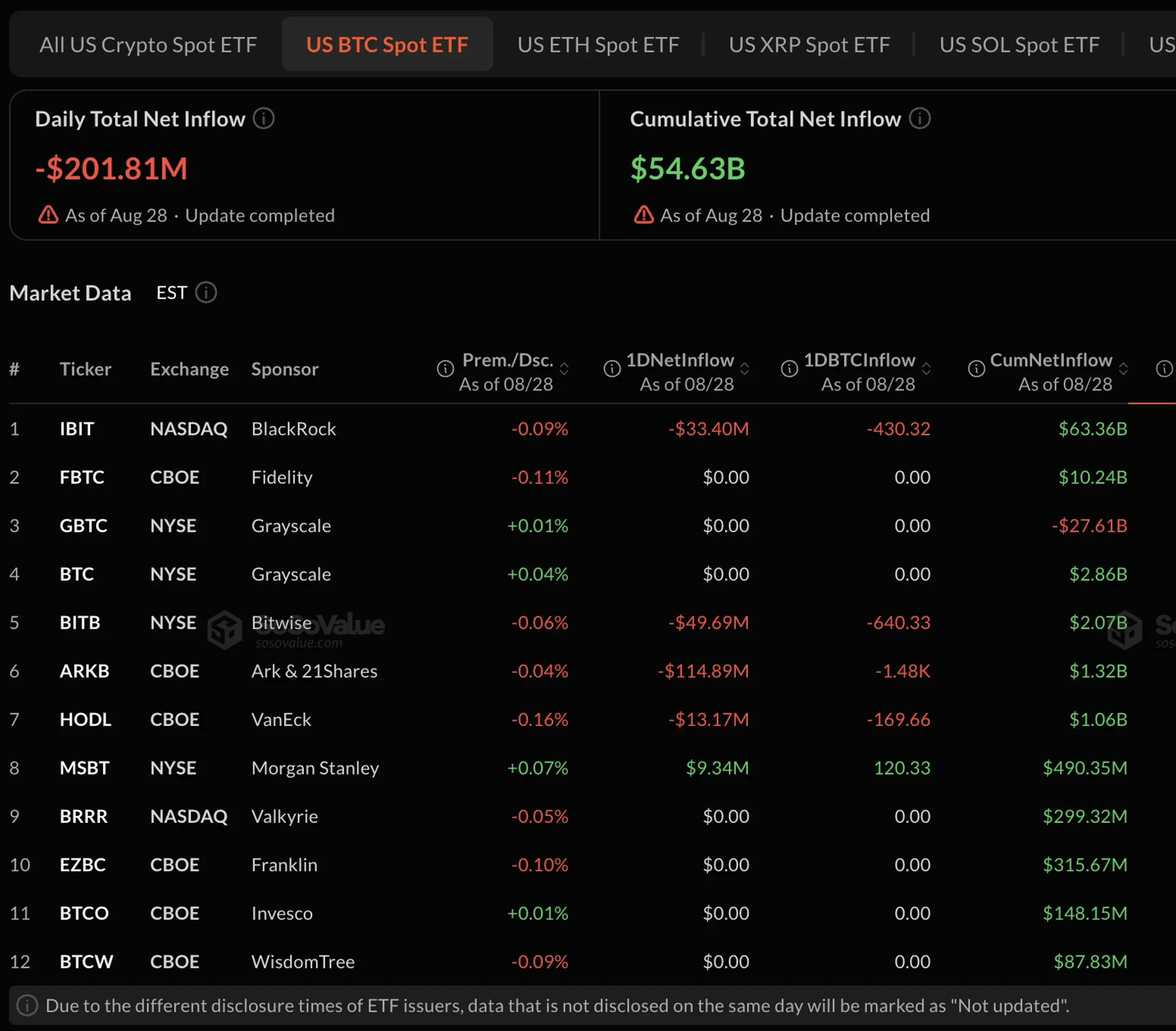Select the US SOL Spot ETF tab

1019,45
